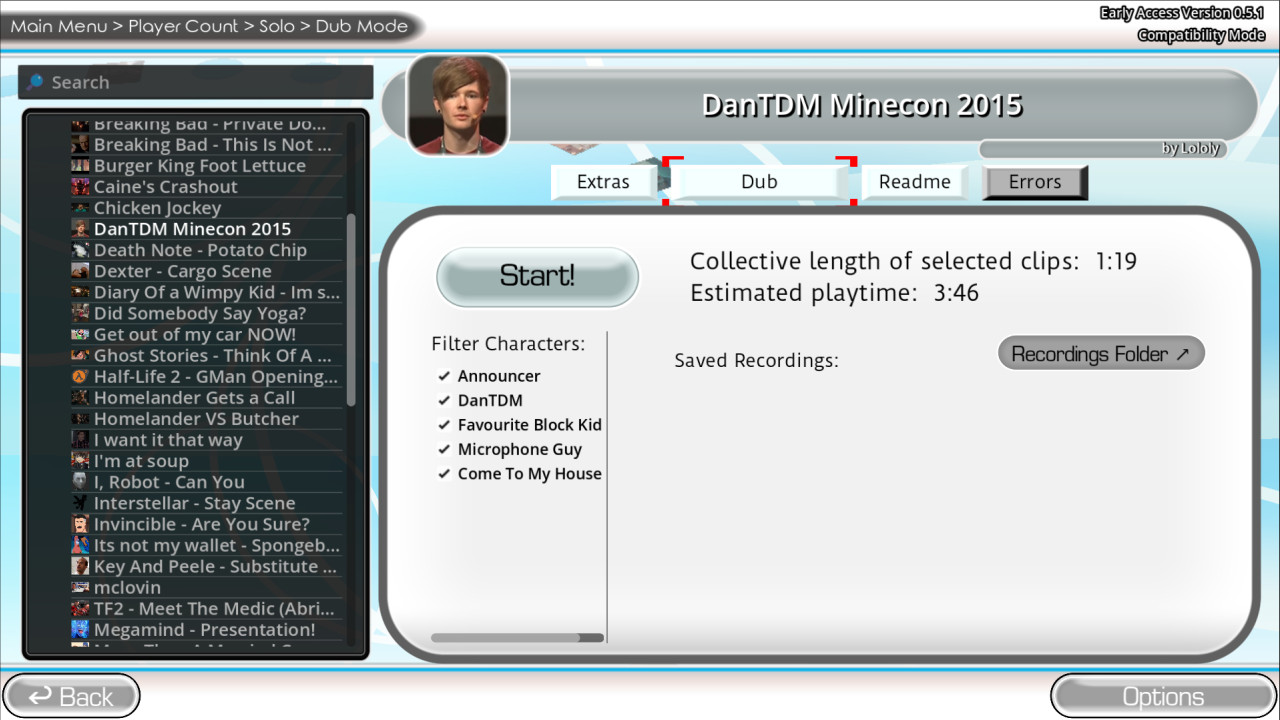Viewport: 1280px width, 720px height.
Task: Open the Recordings Folder
Action: (x=1101, y=354)
